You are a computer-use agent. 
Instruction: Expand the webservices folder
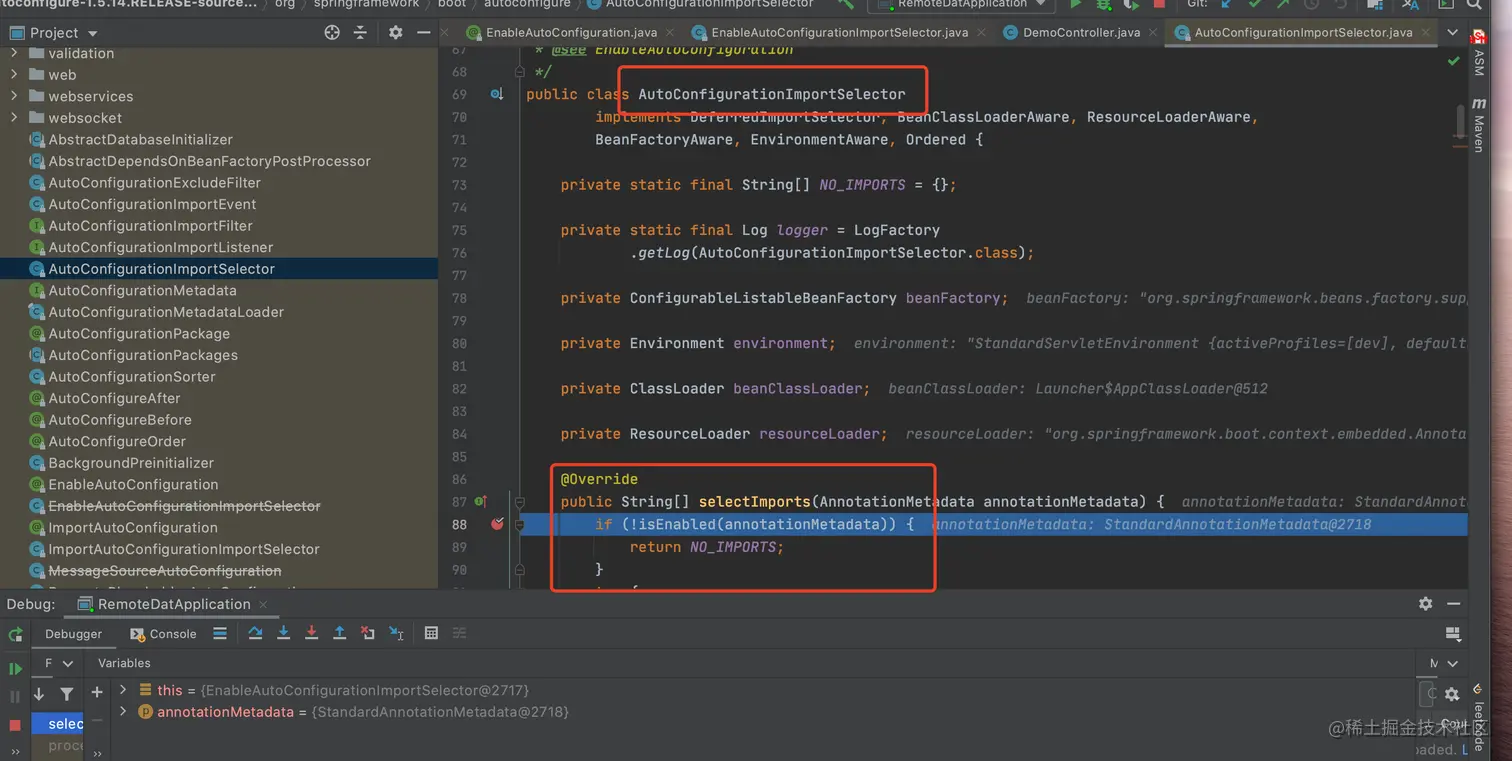pyautogui.click(x=13, y=96)
